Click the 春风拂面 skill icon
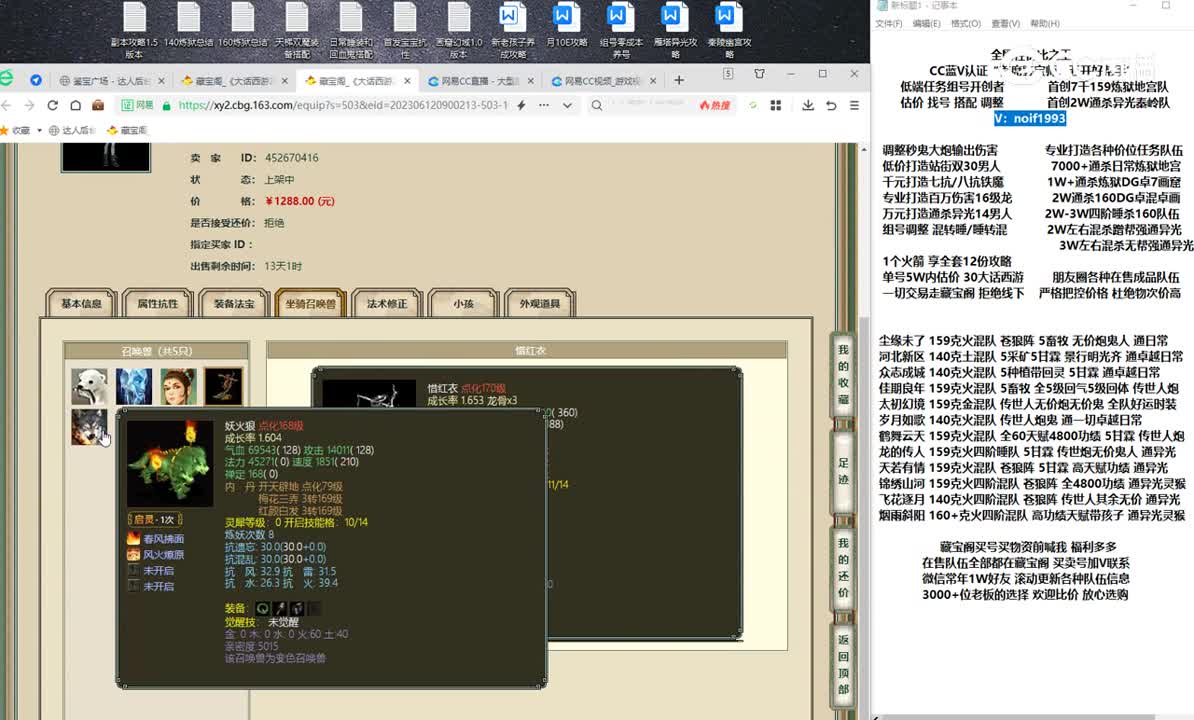Viewport: 1194px width, 720px height. coord(134,539)
